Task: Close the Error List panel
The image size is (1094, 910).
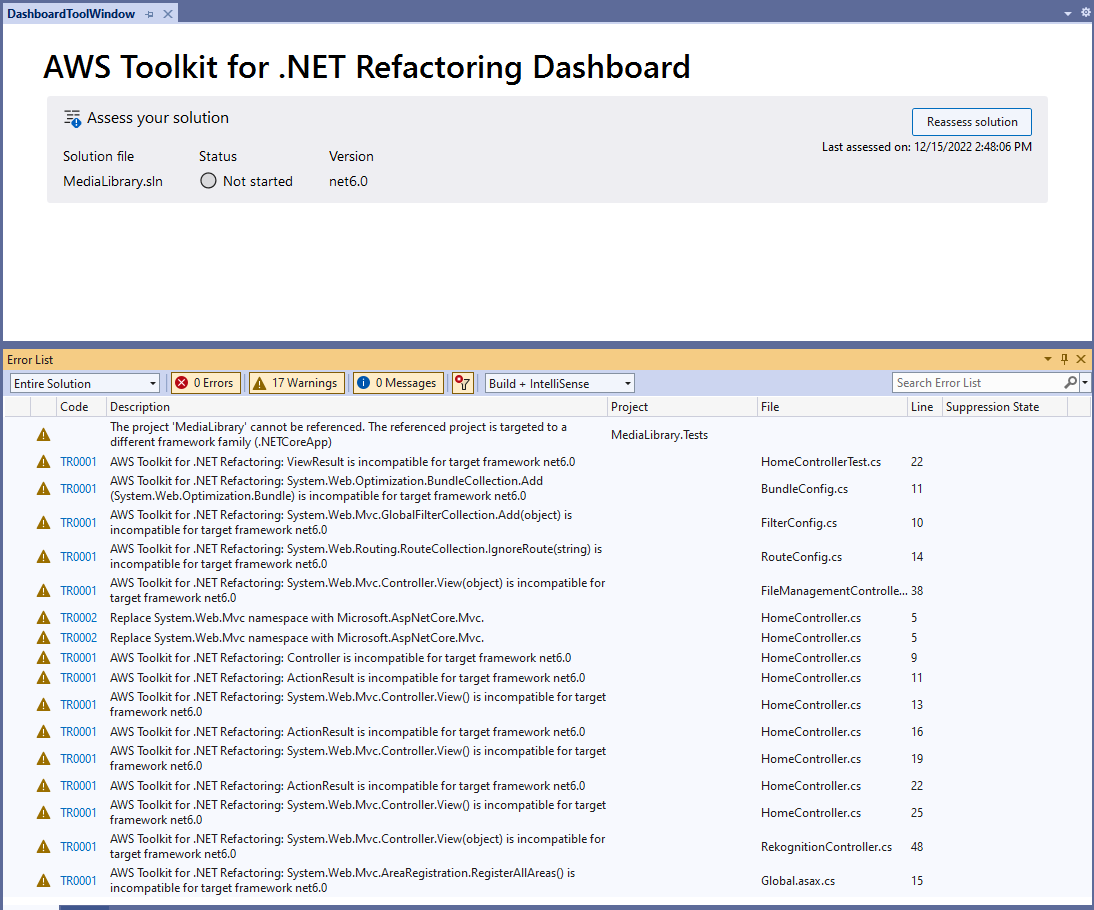Action: tap(1081, 359)
